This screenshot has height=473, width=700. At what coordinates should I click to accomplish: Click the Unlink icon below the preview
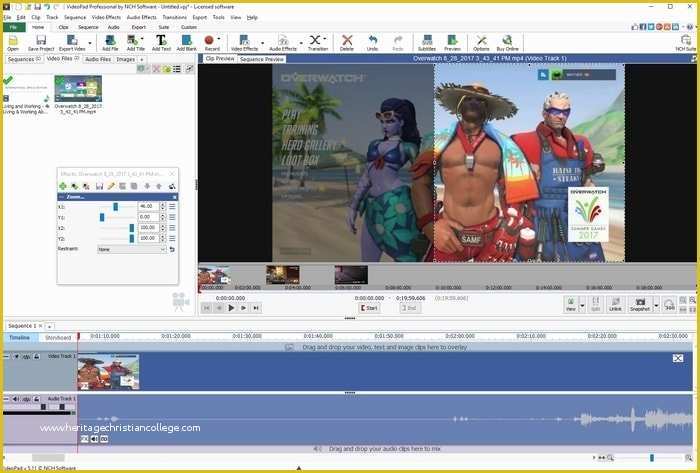615,304
